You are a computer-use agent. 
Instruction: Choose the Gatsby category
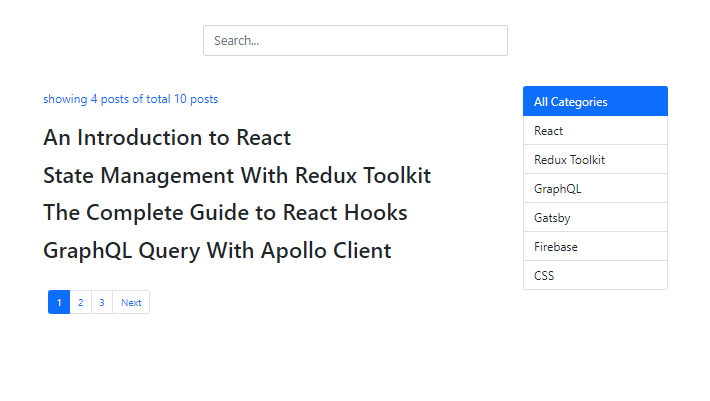tap(595, 217)
